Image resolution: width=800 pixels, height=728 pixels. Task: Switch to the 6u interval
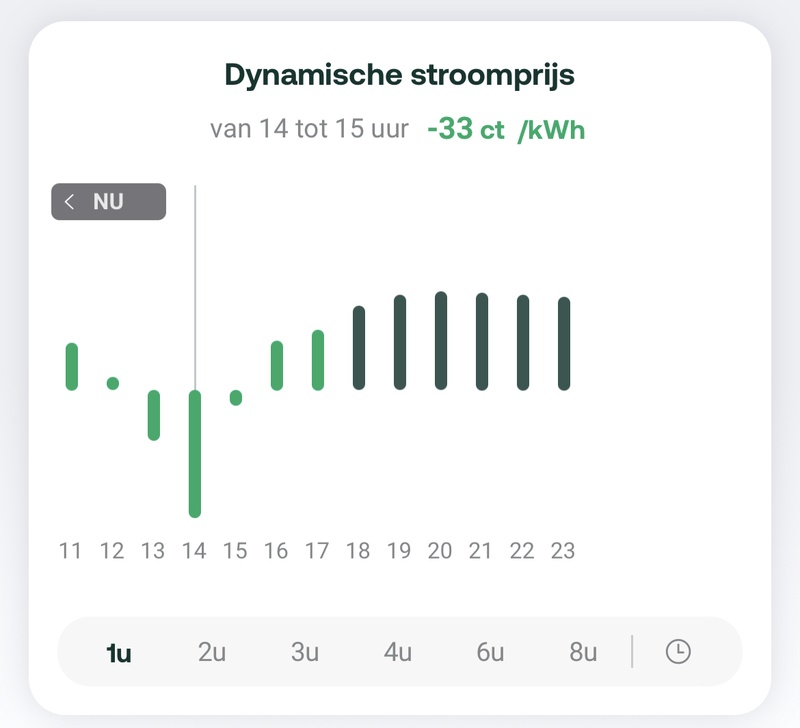490,653
